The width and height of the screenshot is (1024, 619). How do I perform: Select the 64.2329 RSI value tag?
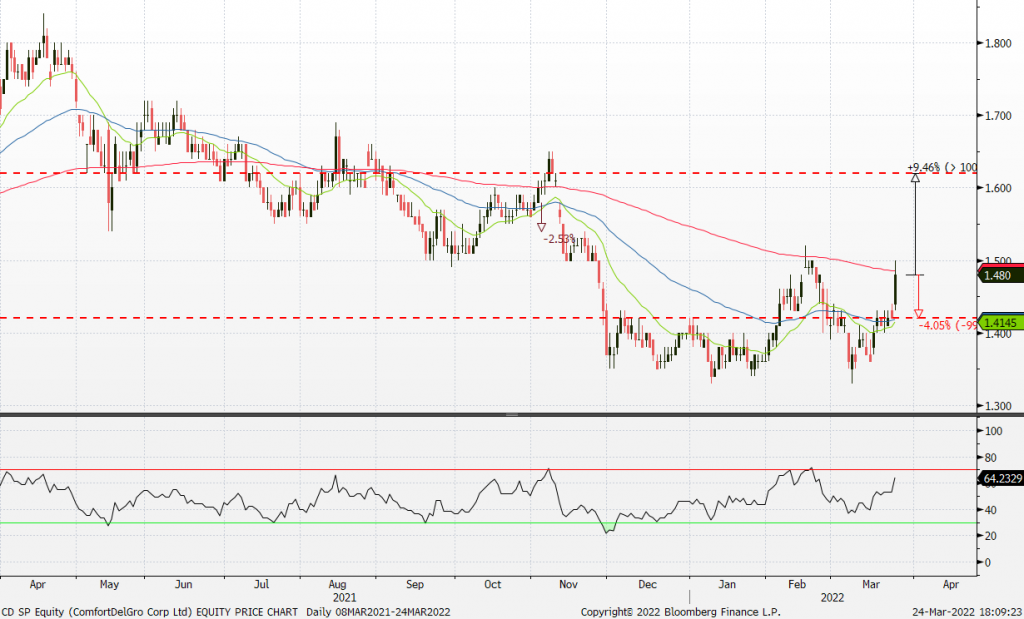(1002, 479)
